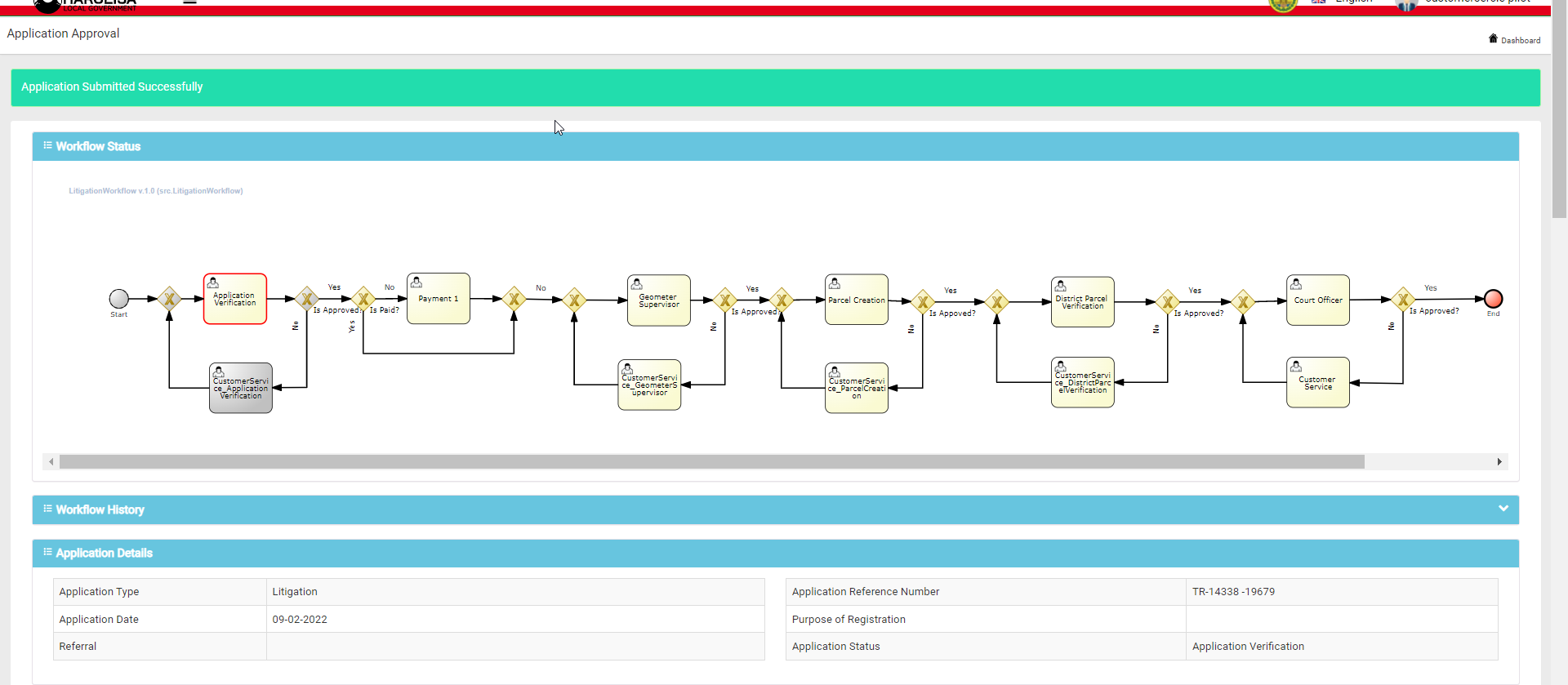Screen dimensions: 1568x685
Task: Click the Start event circle
Action: coord(119,299)
